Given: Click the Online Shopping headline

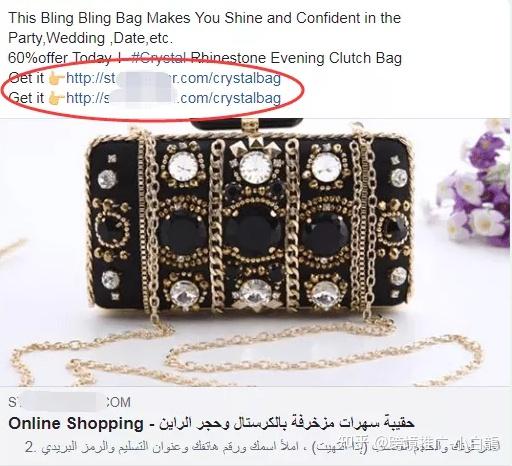Looking at the screenshot, I should coord(76,423).
